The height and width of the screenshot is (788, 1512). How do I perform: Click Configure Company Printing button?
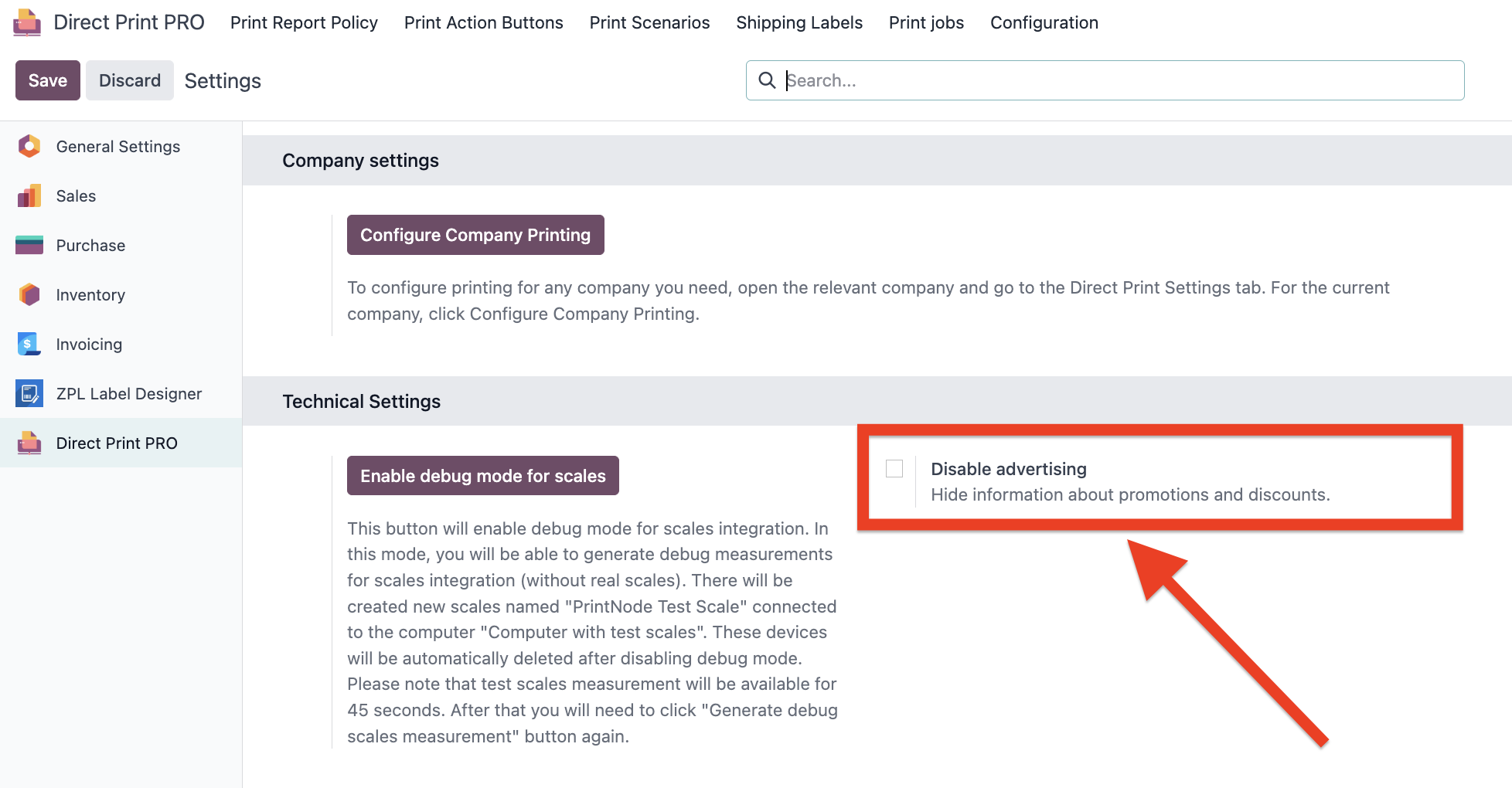pyautogui.click(x=475, y=235)
